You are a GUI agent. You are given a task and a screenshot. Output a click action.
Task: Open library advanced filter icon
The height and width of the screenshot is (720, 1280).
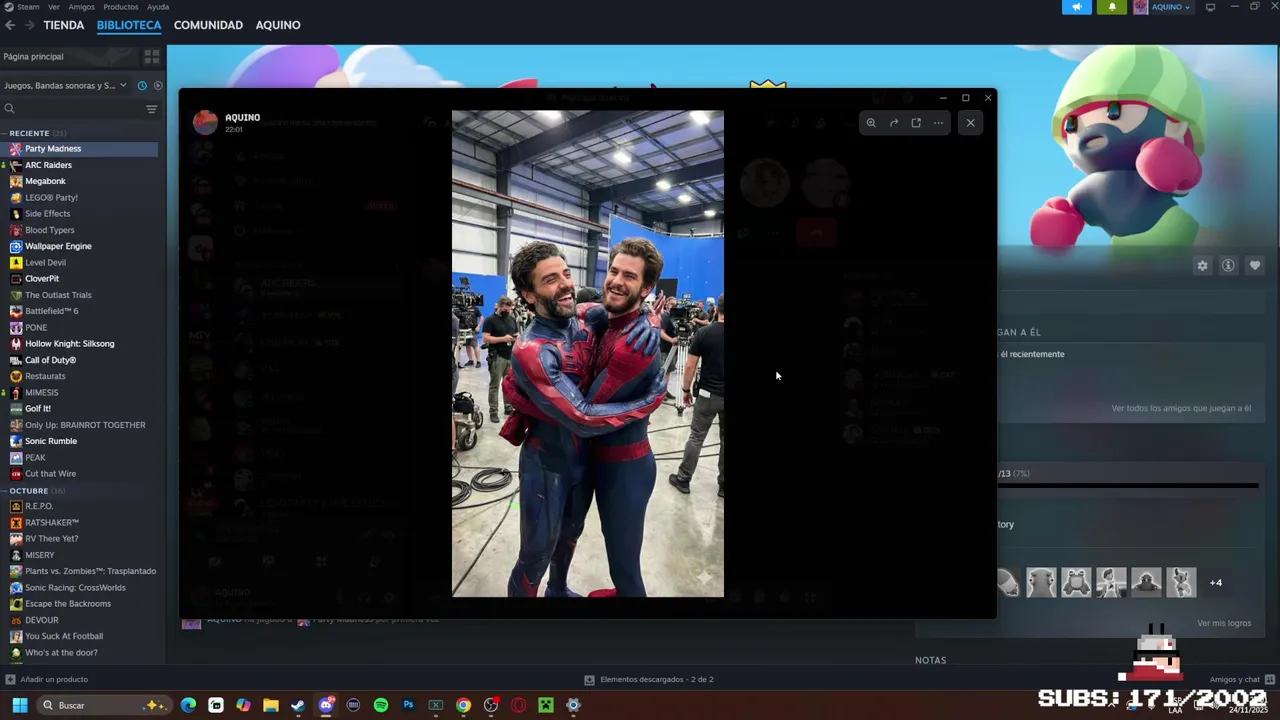(152, 109)
